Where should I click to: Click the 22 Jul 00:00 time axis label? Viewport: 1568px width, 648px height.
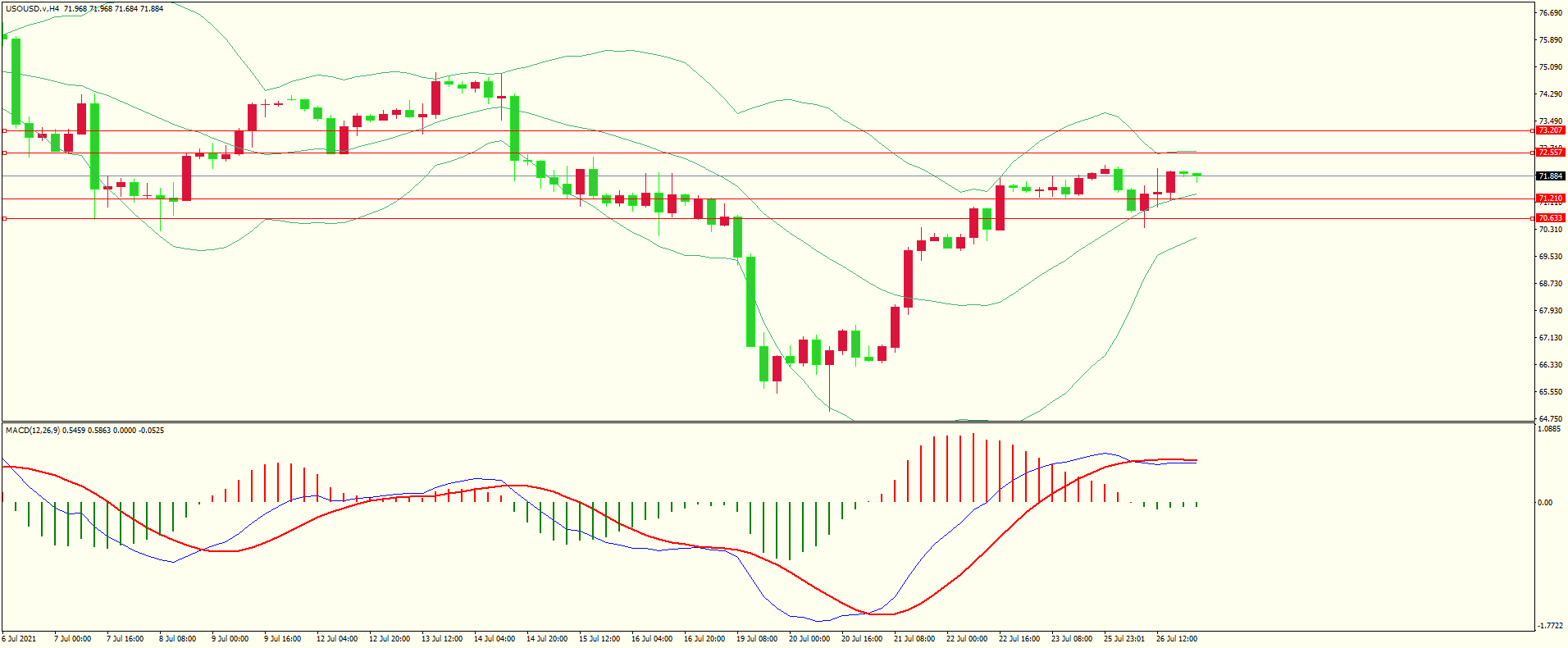pyautogui.click(x=966, y=639)
